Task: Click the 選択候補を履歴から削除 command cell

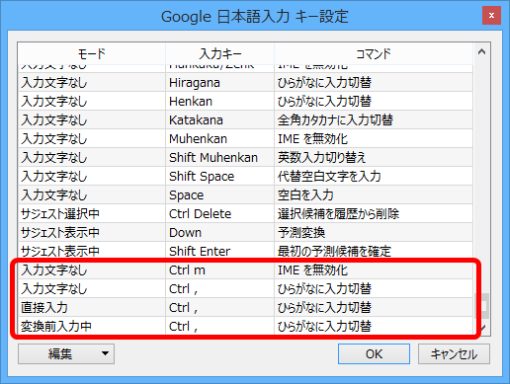Action: coord(373,214)
